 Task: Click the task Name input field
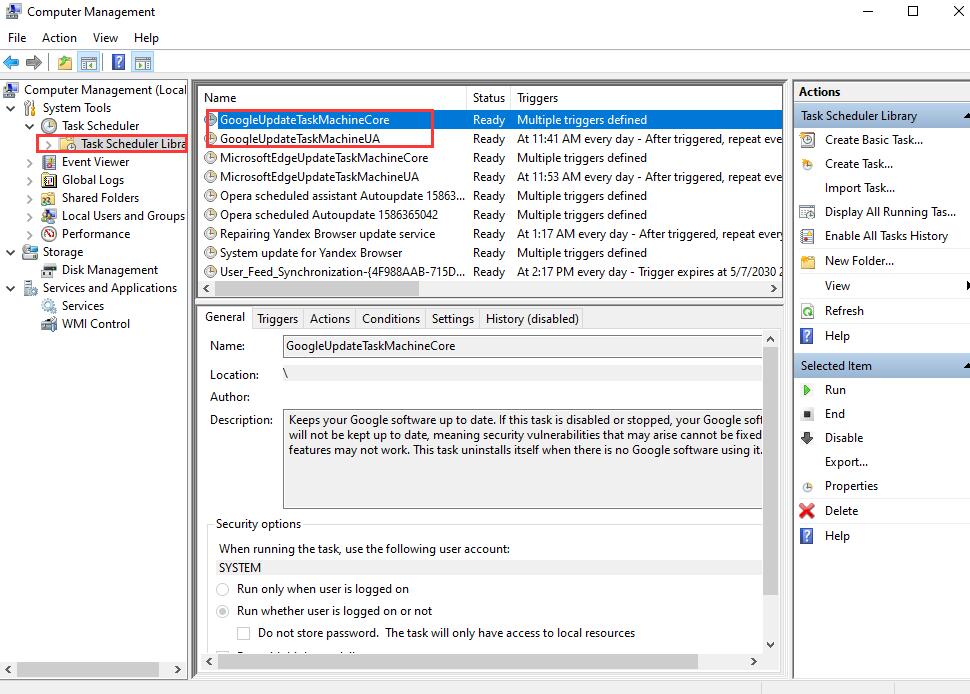click(x=522, y=346)
